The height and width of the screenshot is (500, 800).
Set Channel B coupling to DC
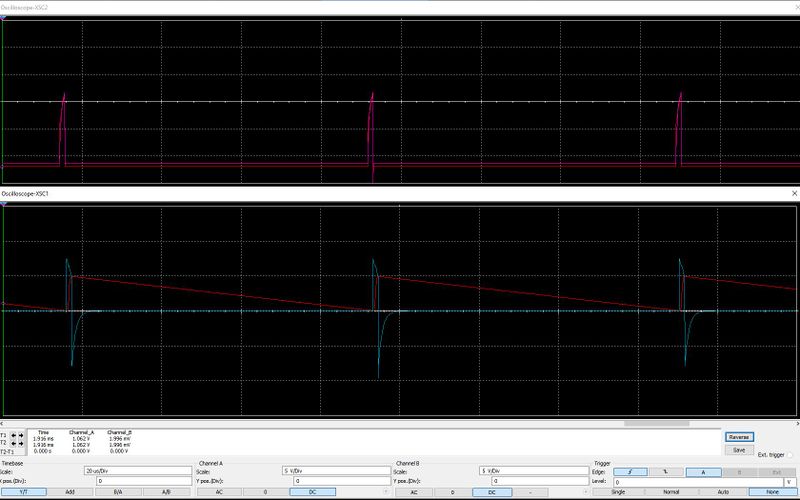[x=491, y=492]
